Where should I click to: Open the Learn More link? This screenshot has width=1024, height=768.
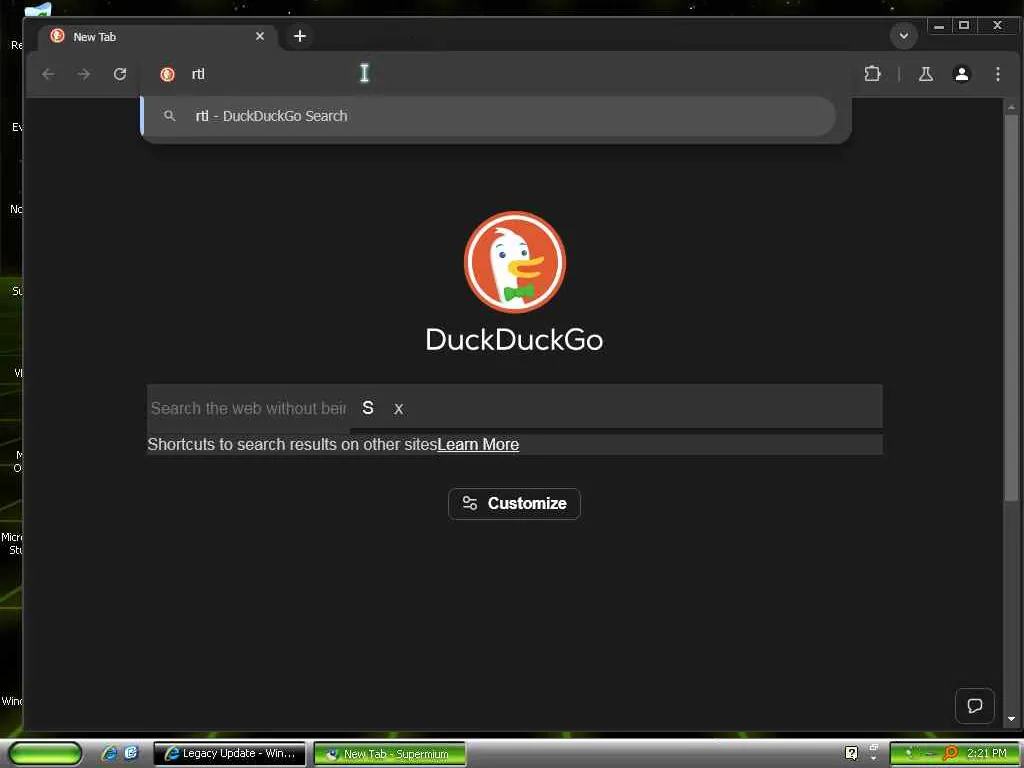pos(478,445)
